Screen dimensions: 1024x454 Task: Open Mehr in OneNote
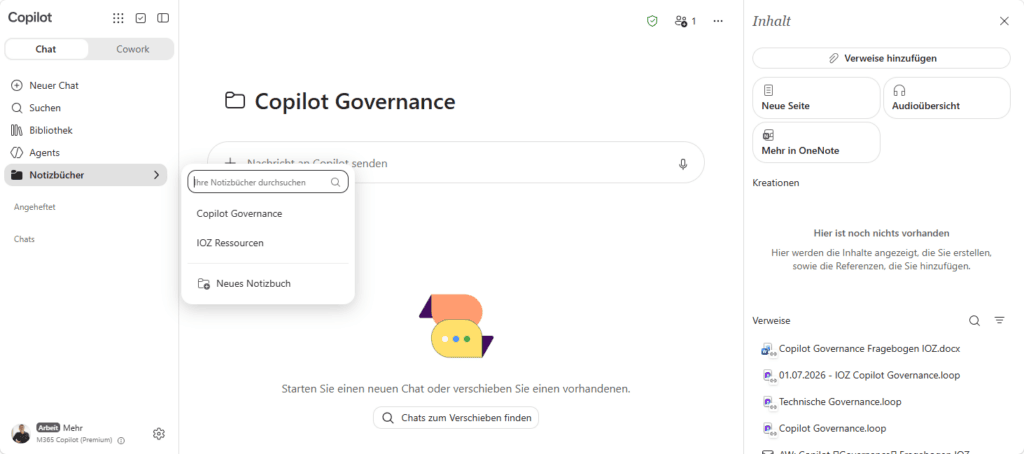816,142
